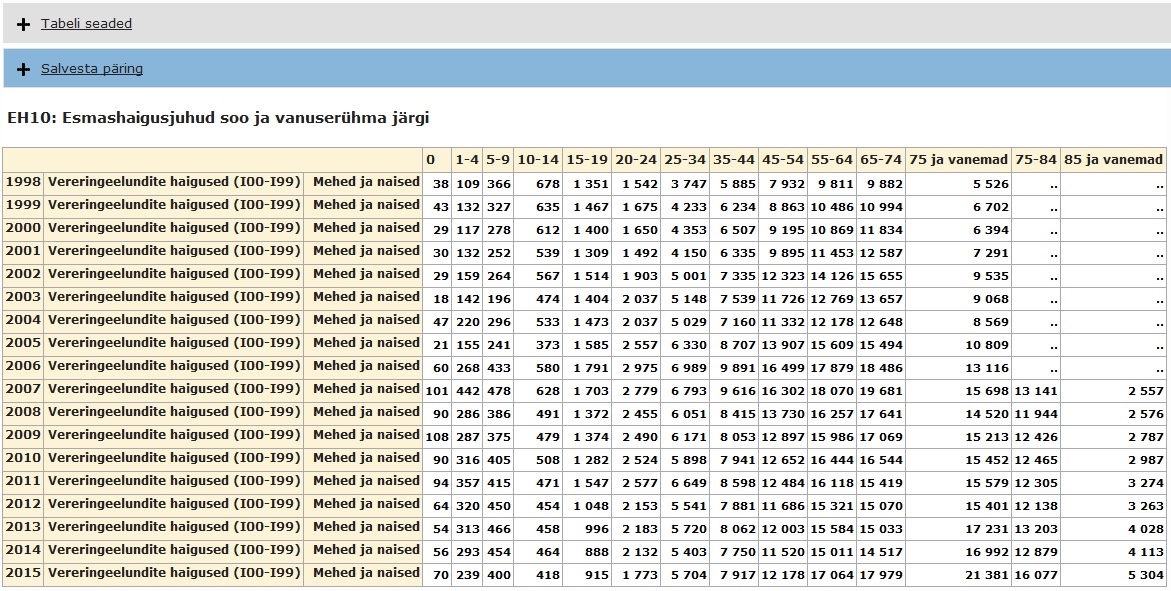Click the plus icon beside Tabeli seaded
The height and width of the screenshot is (591, 1171).
(x=24, y=24)
